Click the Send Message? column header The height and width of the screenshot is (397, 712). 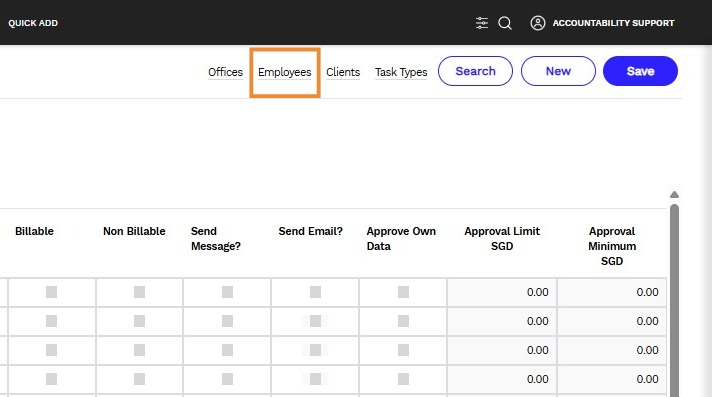(x=216, y=238)
